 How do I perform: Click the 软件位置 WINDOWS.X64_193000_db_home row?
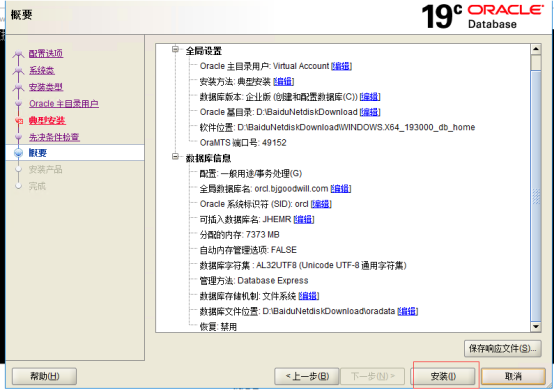click(337, 127)
